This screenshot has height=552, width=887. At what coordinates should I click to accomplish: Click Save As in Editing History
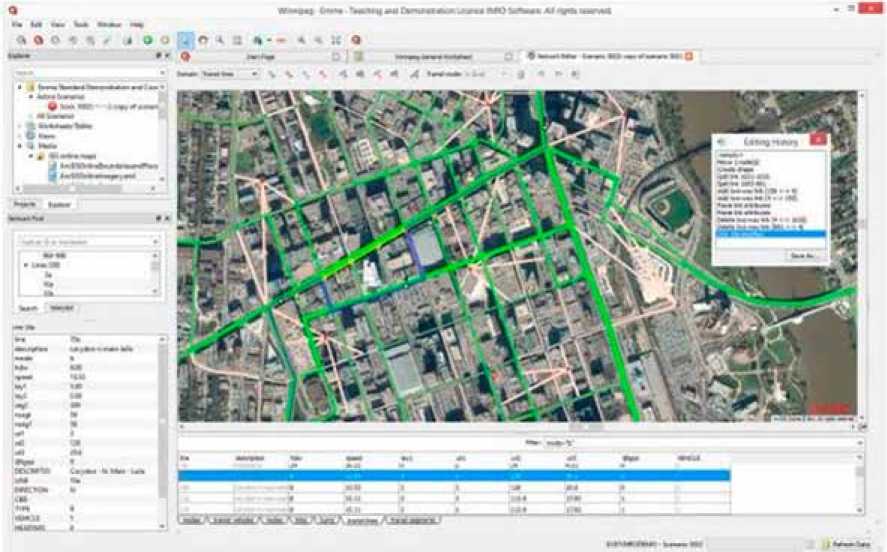(x=802, y=255)
